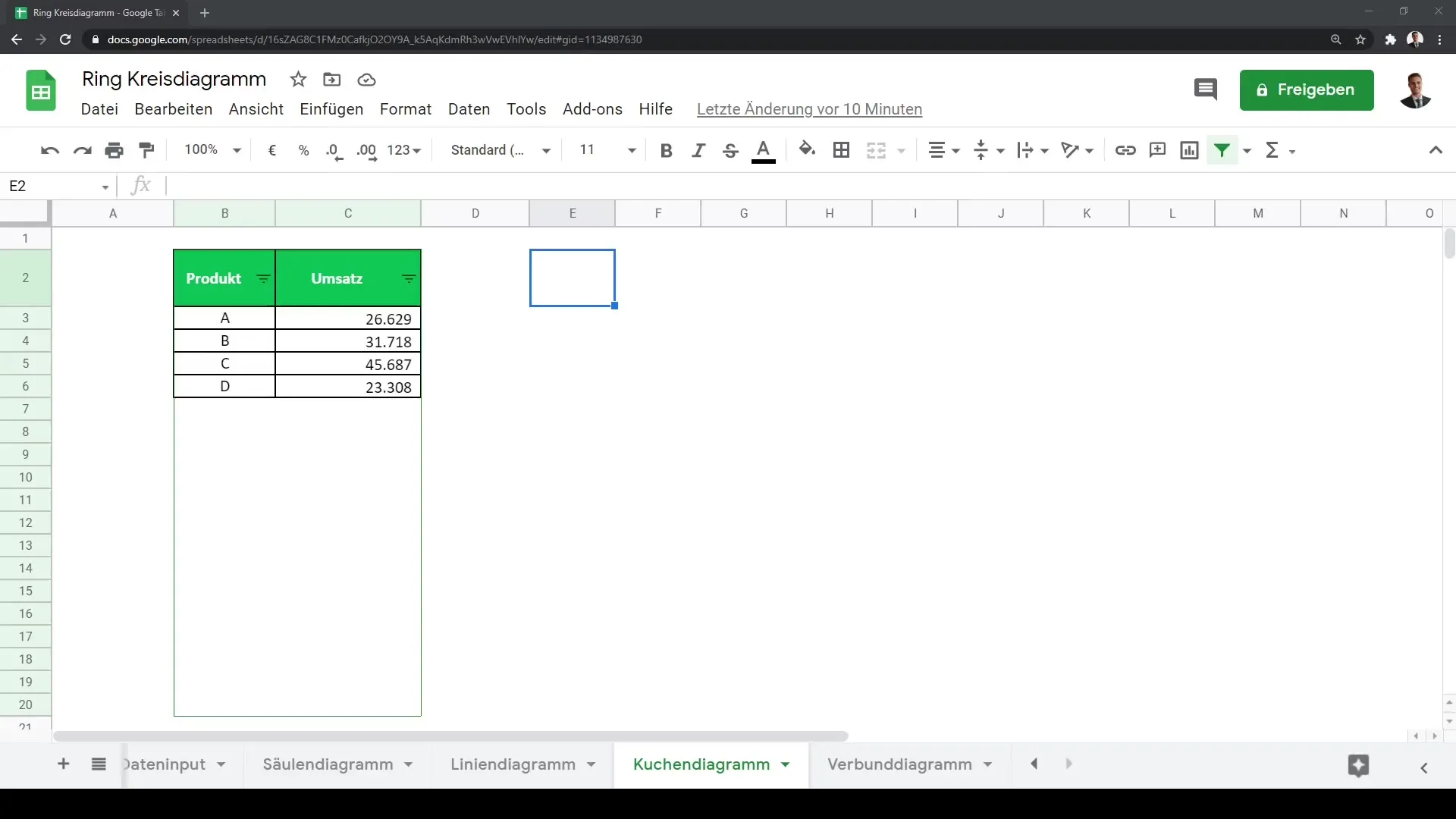This screenshot has width=1456, height=819.
Task: Switch to the Verbunddiagramm tab
Action: (x=899, y=764)
